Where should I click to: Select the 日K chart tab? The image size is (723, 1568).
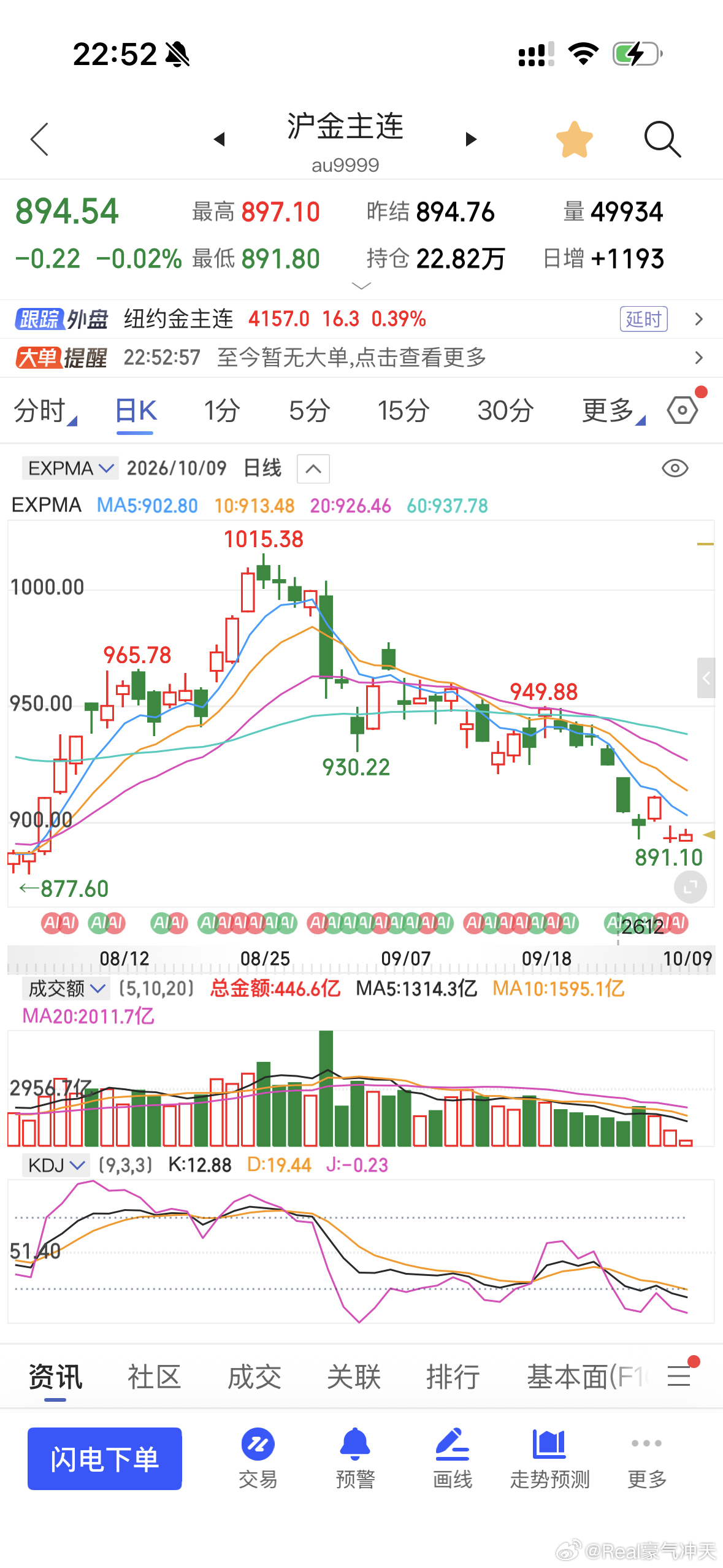[x=136, y=410]
